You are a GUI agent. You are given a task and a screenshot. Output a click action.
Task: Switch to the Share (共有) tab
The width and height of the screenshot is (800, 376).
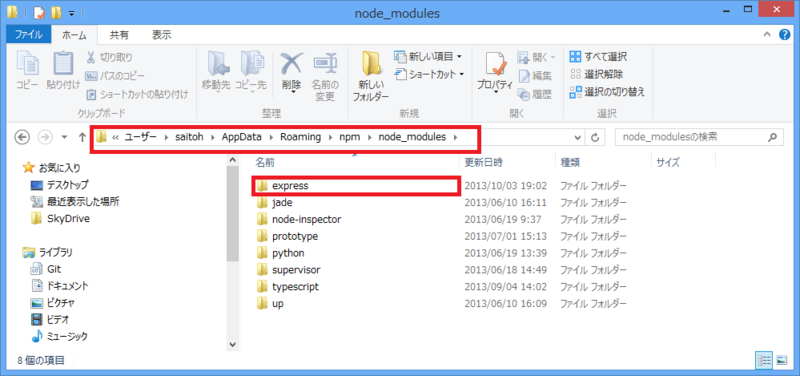(x=119, y=35)
